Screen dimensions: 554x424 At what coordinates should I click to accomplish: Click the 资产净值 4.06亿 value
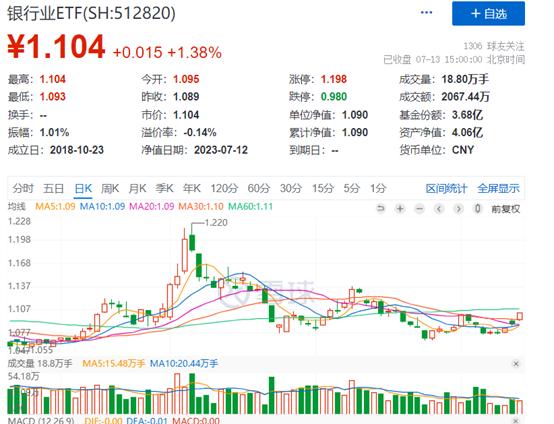point(467,133)
